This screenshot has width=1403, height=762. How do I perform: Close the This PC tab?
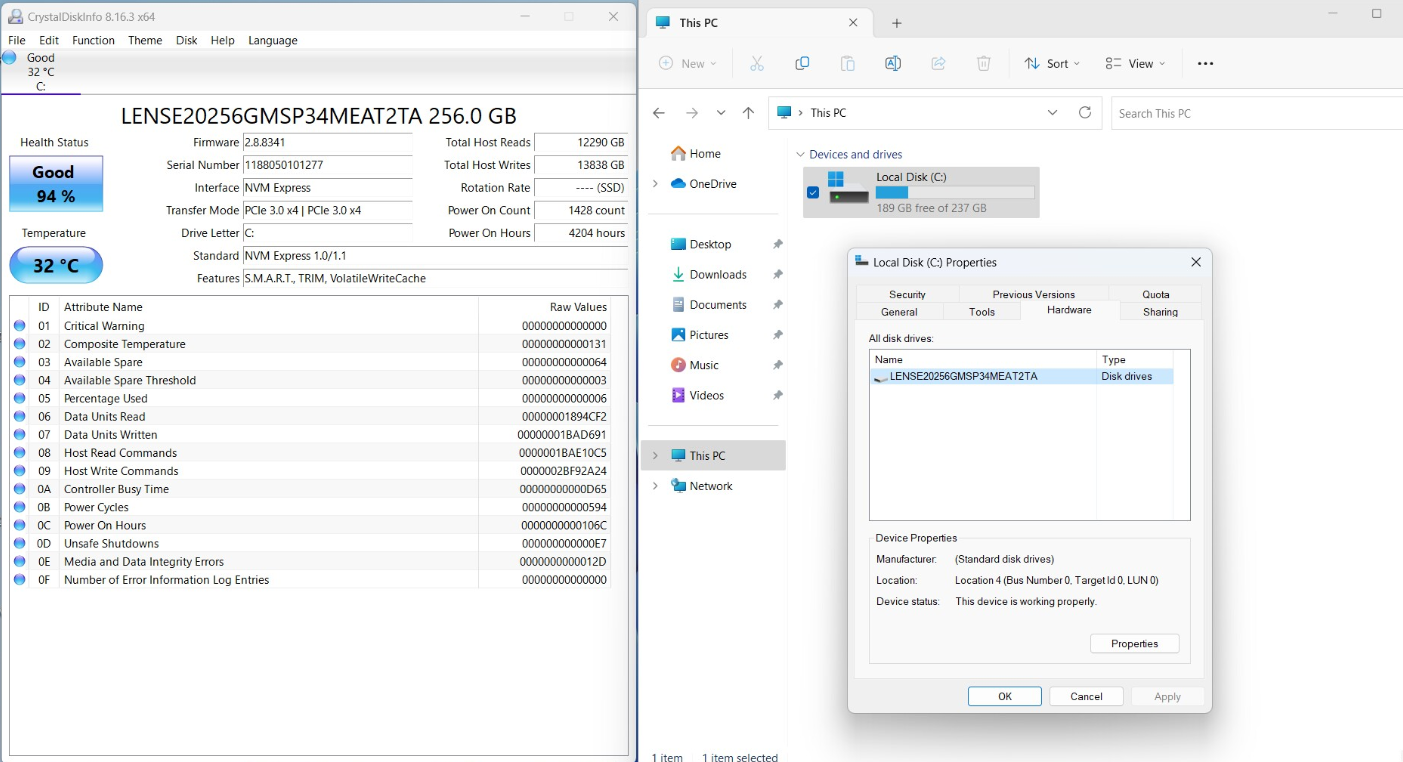(853, 22)
